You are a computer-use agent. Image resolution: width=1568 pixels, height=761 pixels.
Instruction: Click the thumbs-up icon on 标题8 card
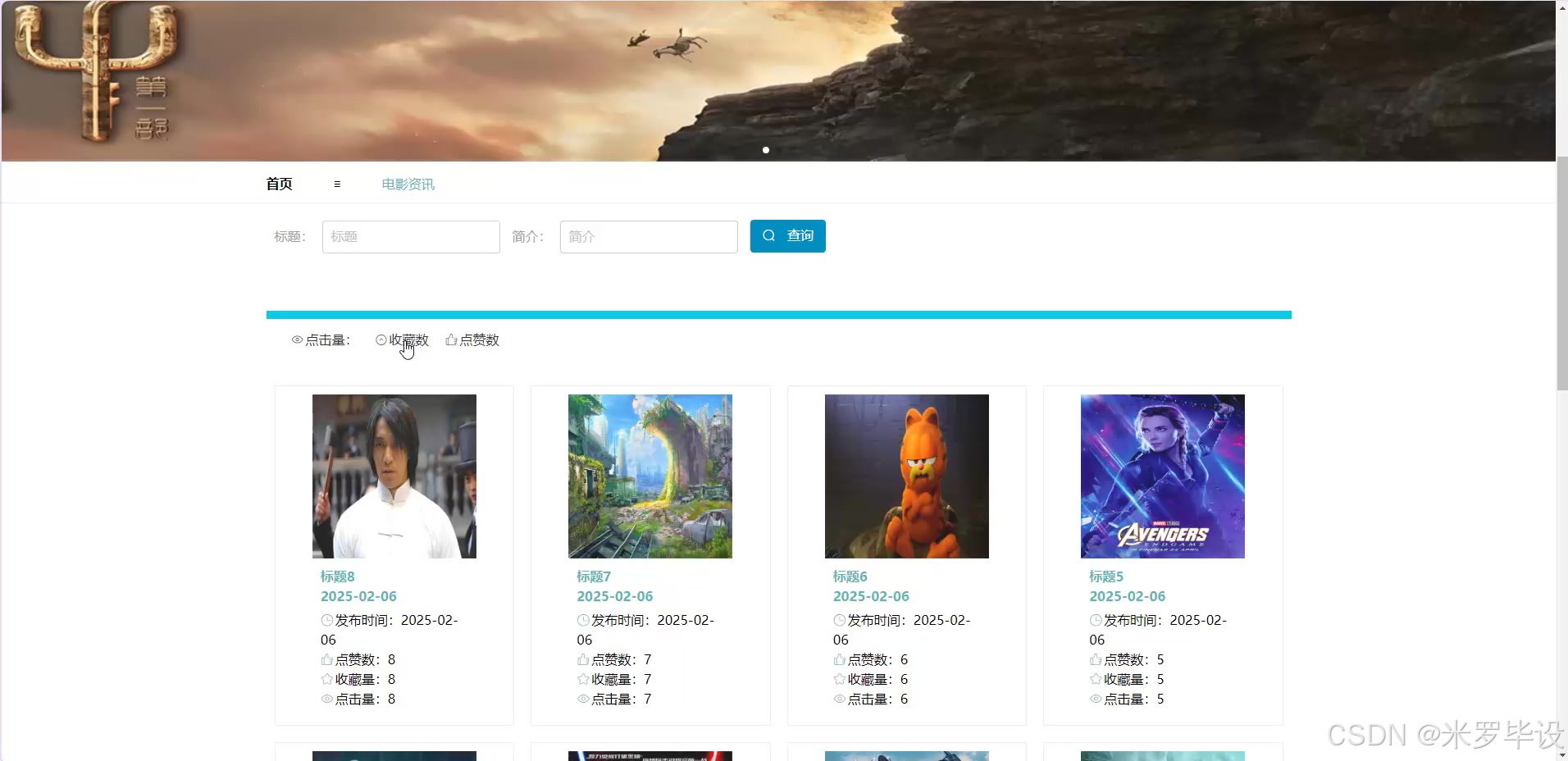(327, 659)
